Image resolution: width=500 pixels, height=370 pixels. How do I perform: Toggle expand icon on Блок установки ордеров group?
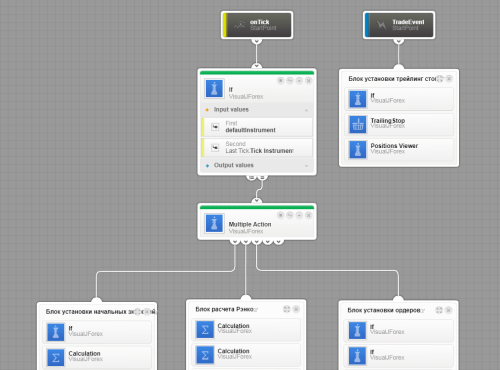[439, 310]
